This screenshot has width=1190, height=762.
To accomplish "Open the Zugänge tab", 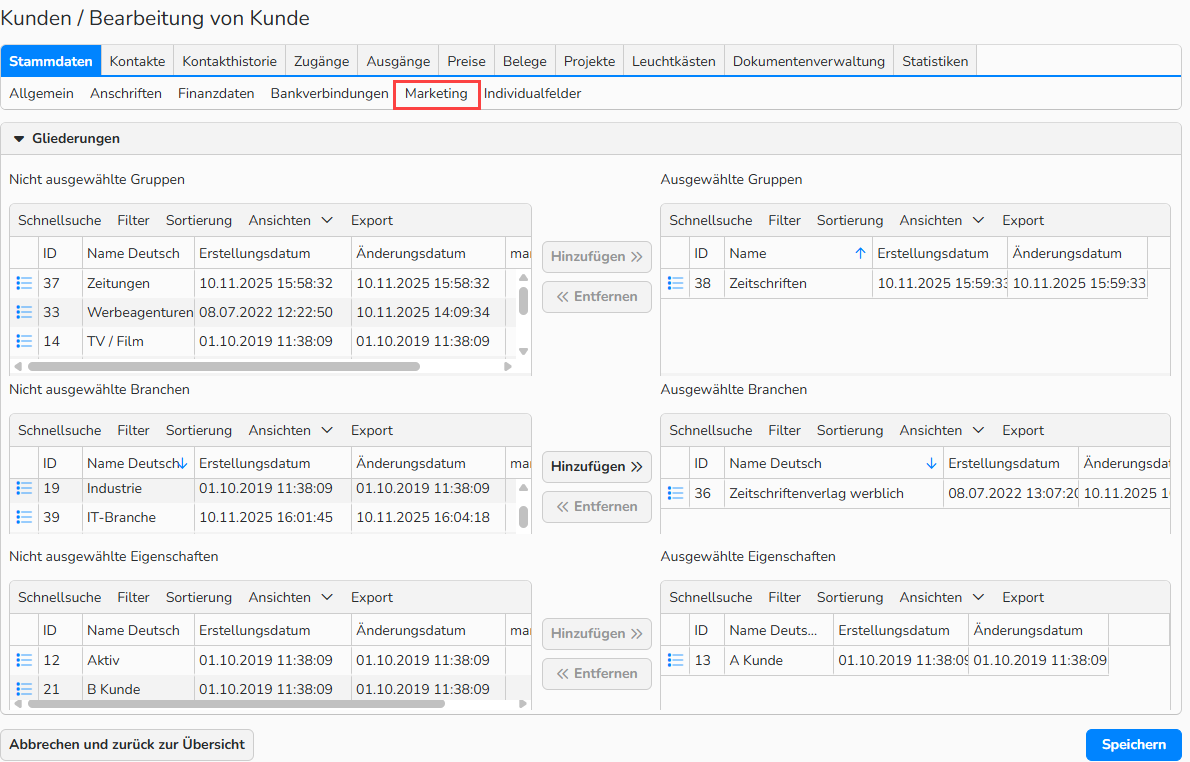I will point(322,61).
